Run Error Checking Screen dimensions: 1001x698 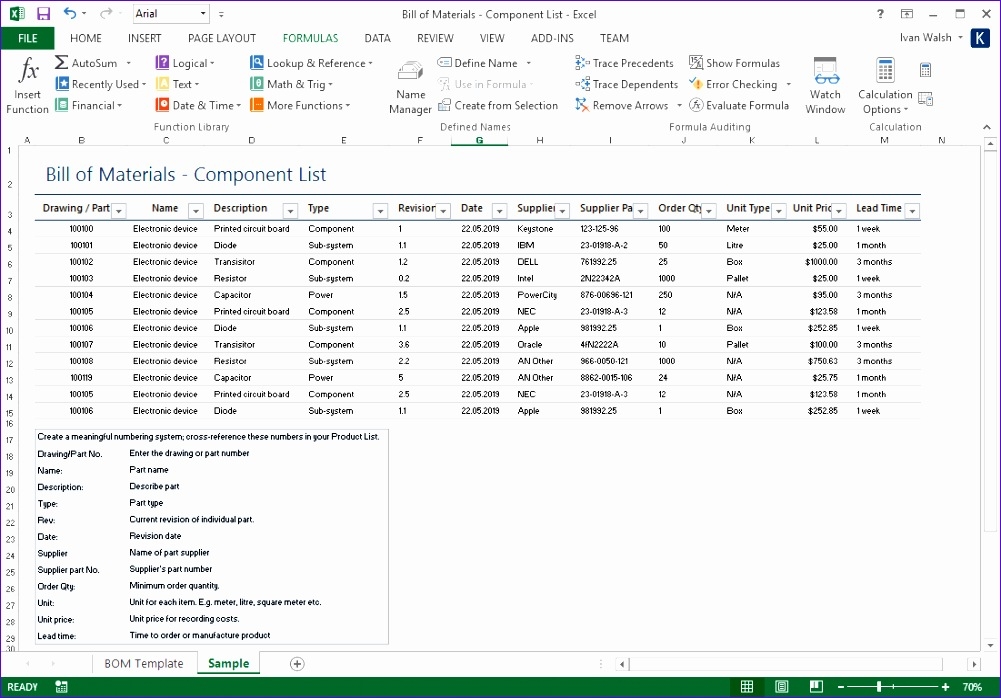click(733, 84)
